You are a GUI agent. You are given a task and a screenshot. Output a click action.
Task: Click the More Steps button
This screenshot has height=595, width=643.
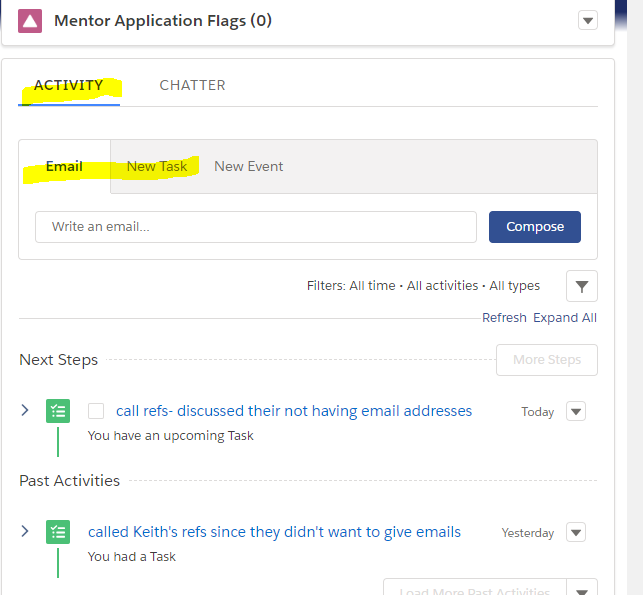tap(547, 360)
